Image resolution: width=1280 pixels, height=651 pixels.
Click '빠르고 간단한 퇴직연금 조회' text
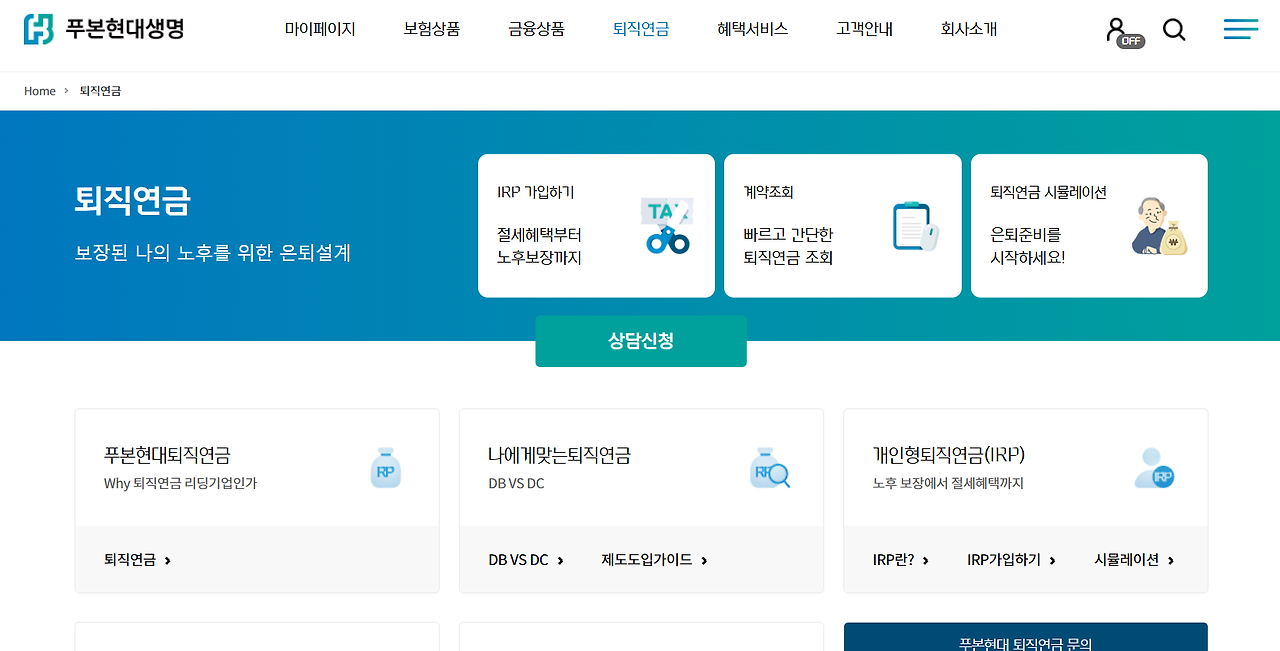(788, 246)
